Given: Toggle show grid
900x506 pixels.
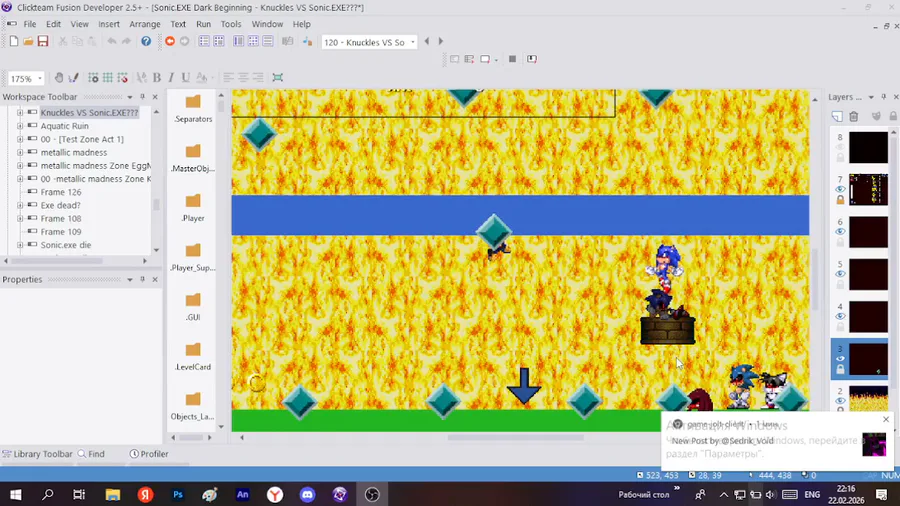Looking at the screenshot, I should coord(107,77).
